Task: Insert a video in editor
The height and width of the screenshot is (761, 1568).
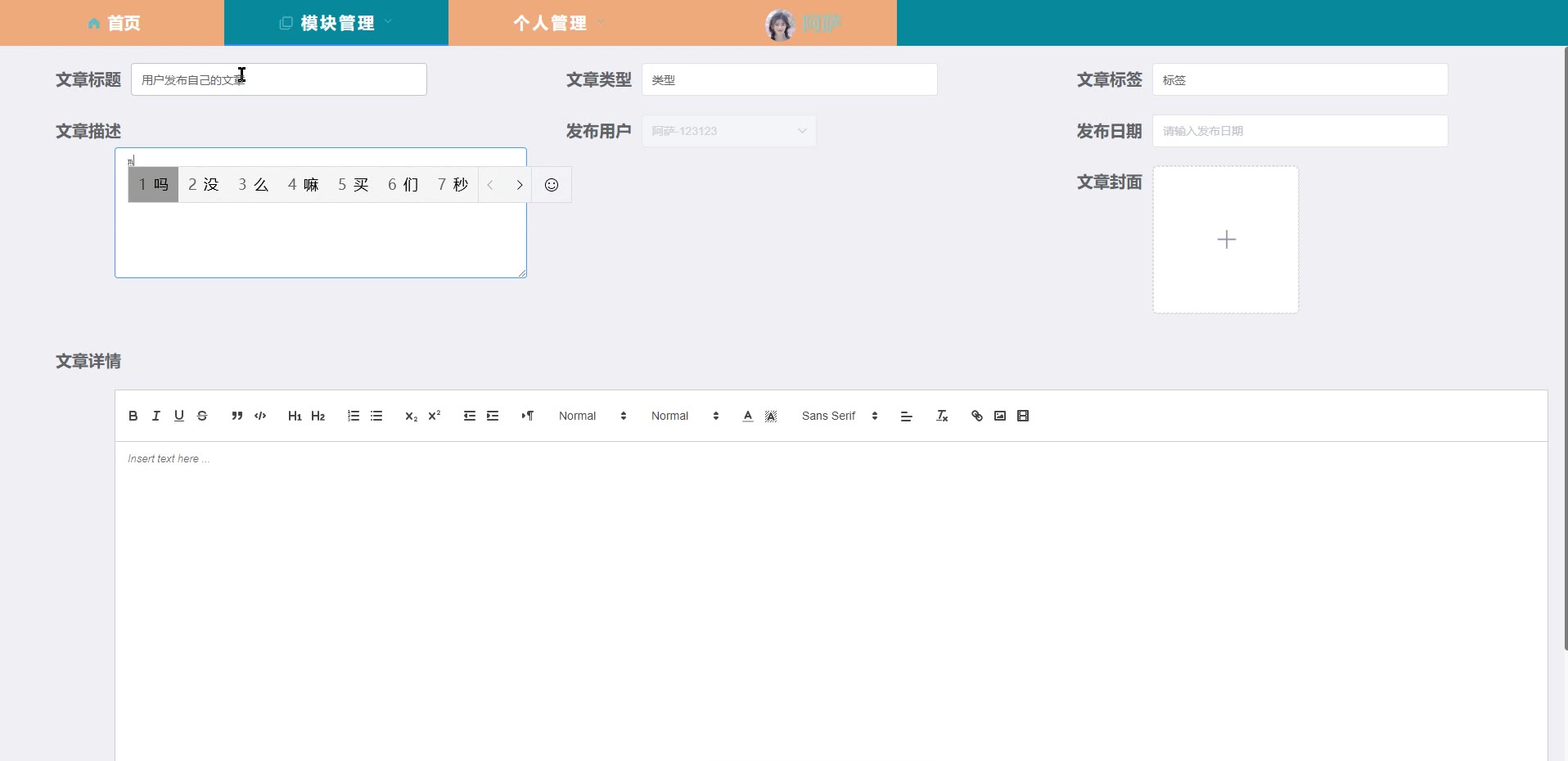Action: pyautogui.click(x=1023, y=416)
